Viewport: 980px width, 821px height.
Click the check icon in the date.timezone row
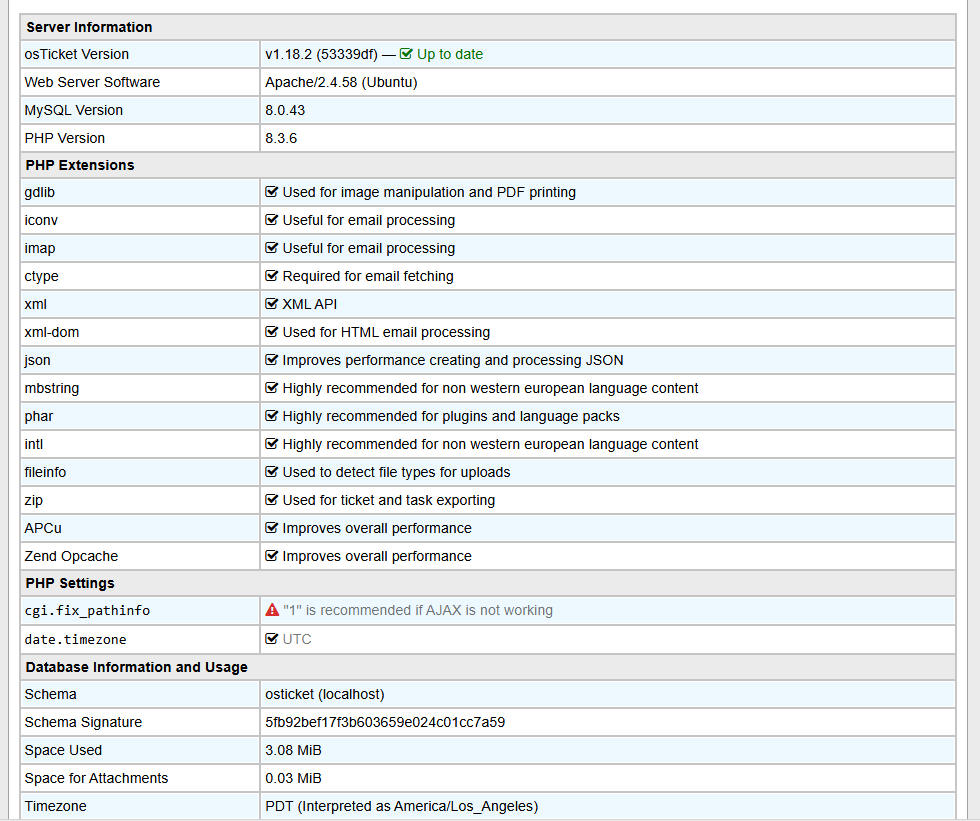tap(271, 639)
